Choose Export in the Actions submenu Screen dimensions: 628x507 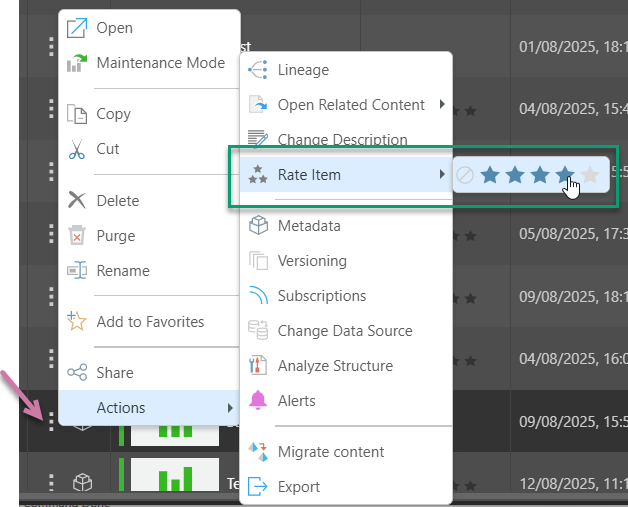(x=298, y=487)
